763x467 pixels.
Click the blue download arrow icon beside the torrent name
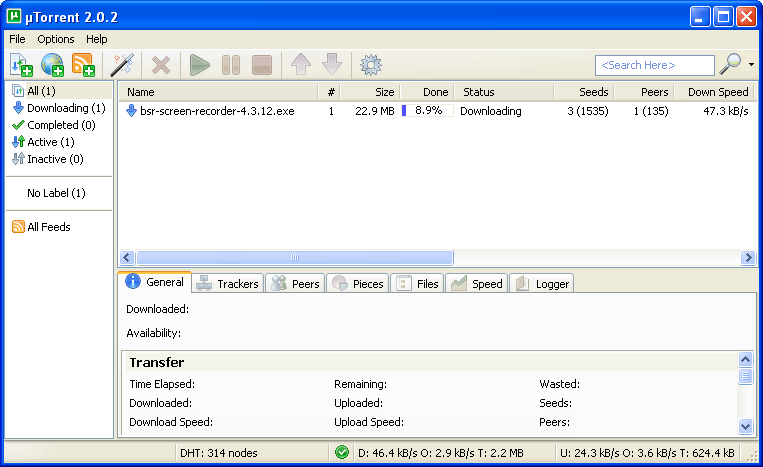(x=131, y=111)
